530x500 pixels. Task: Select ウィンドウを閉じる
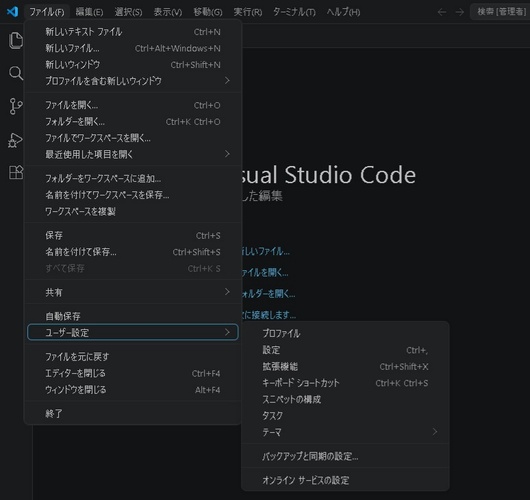(x=133, y=390)
